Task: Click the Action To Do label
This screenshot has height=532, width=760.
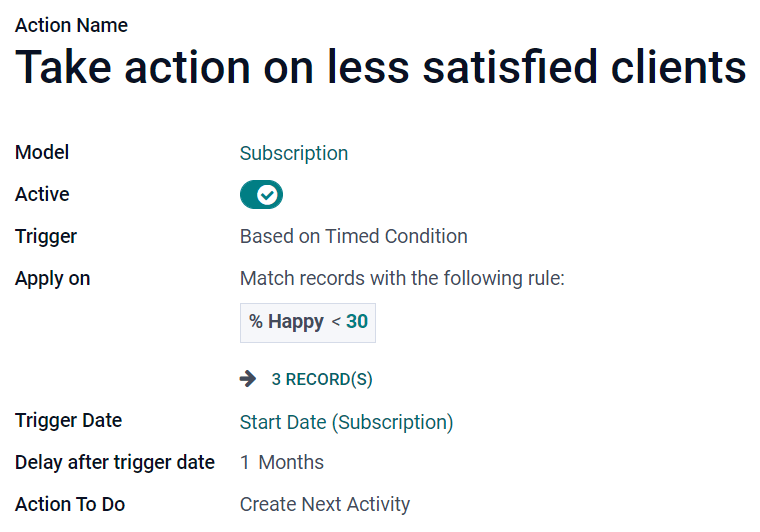Action: 70,505
